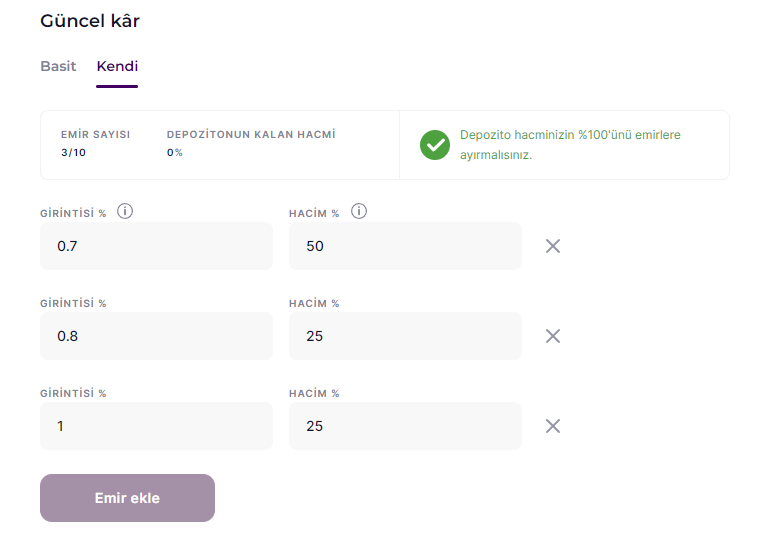Viewport: 759px width, 535px height.
Task: Remove the order with 0.7 indent
Action: pyautogui.click(x=553, y=246)
